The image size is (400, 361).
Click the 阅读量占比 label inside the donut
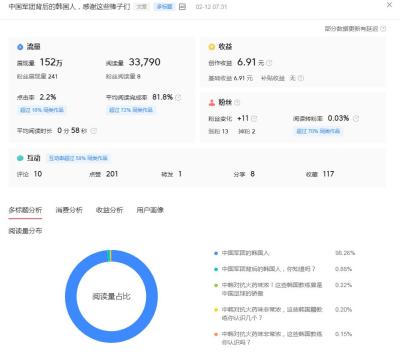(111, 296)
